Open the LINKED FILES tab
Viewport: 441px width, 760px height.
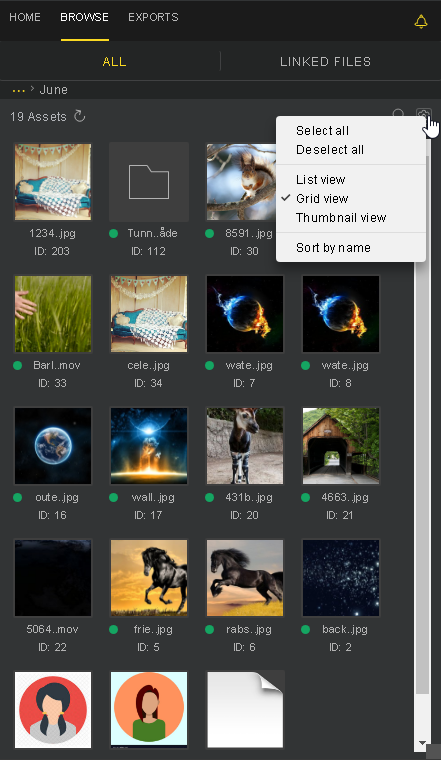[x=326, y=62]
